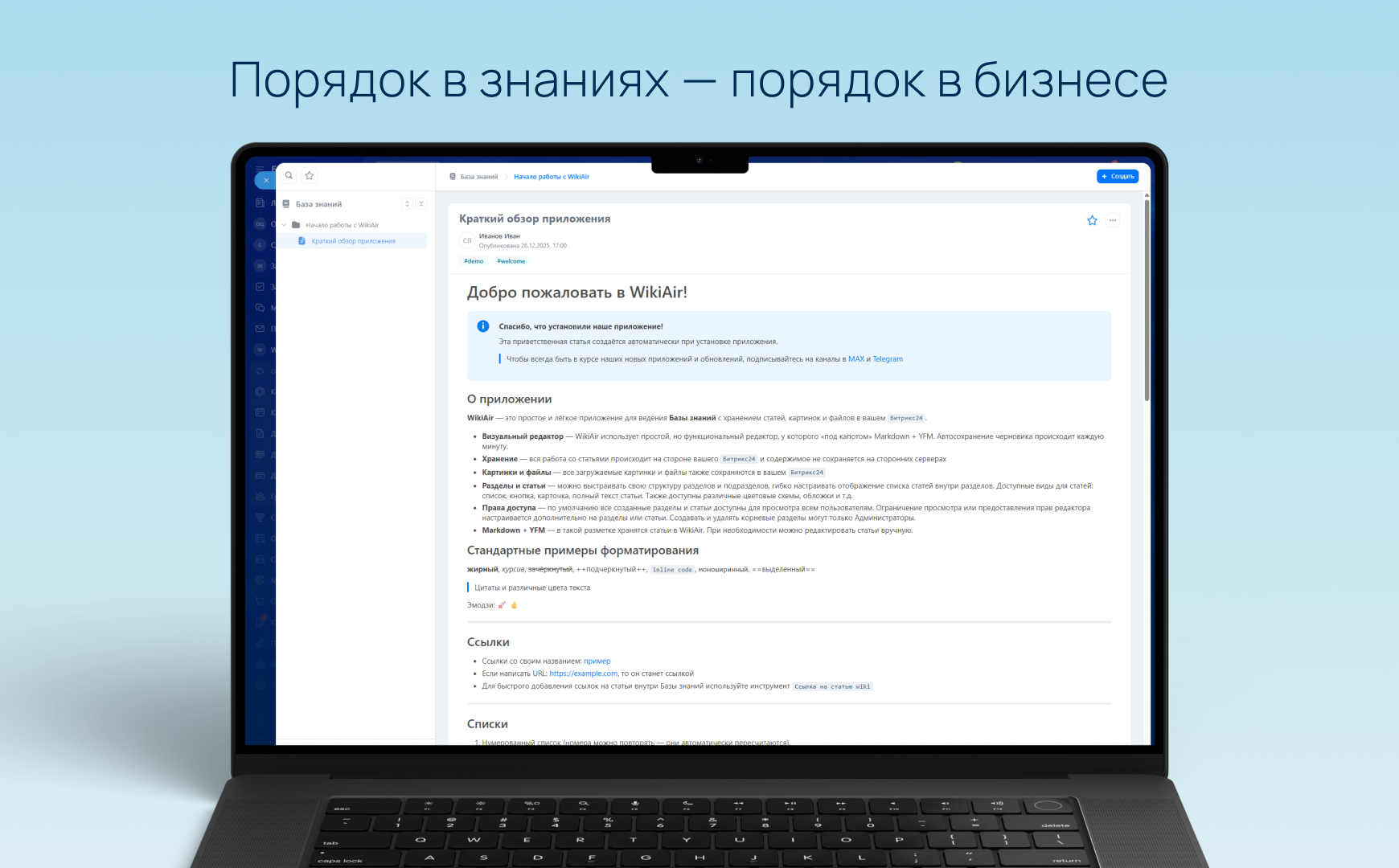Click the Визуальный редактор bullet label

coord(523,436)
